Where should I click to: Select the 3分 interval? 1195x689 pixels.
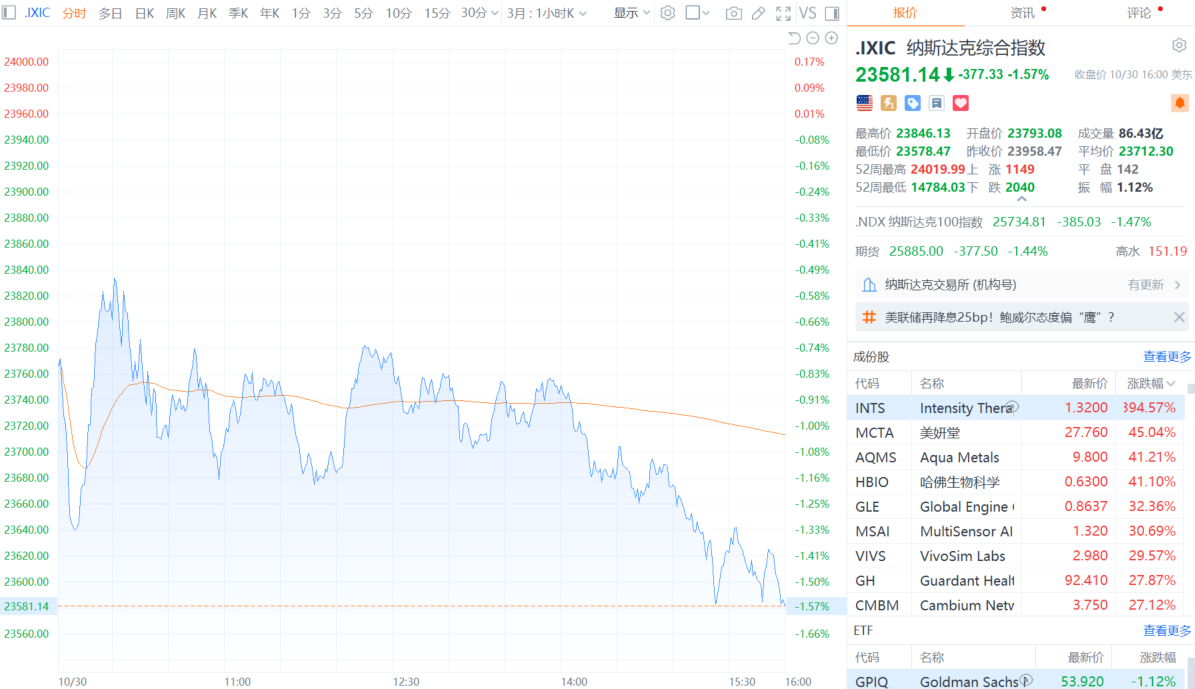coord(332,13)
